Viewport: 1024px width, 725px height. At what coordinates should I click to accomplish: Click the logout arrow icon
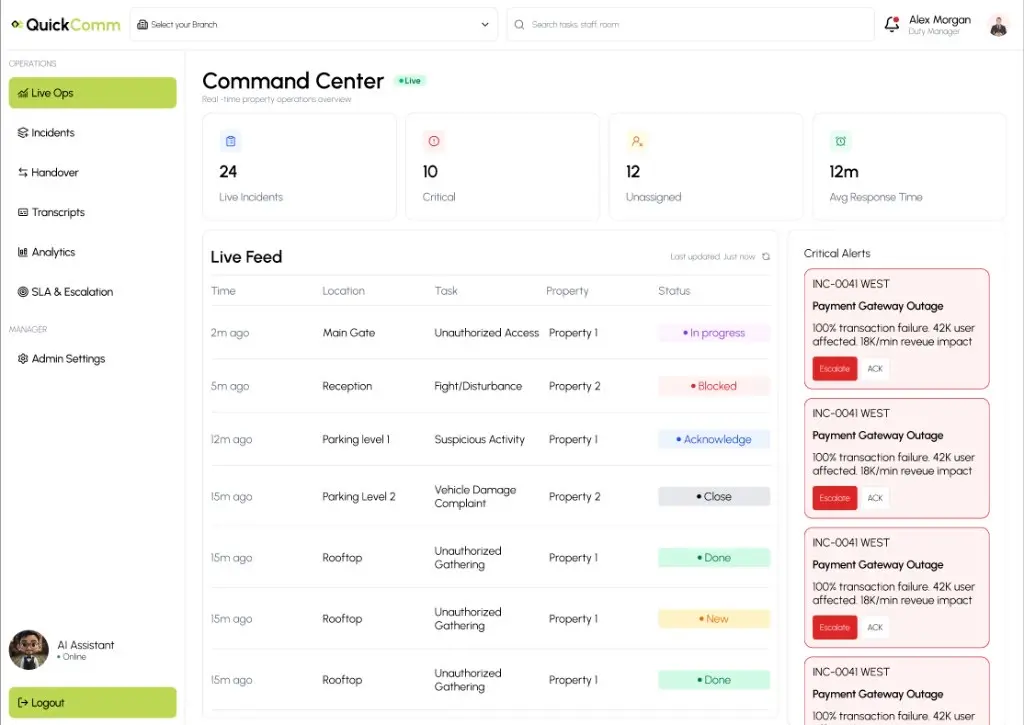(23, 703)
